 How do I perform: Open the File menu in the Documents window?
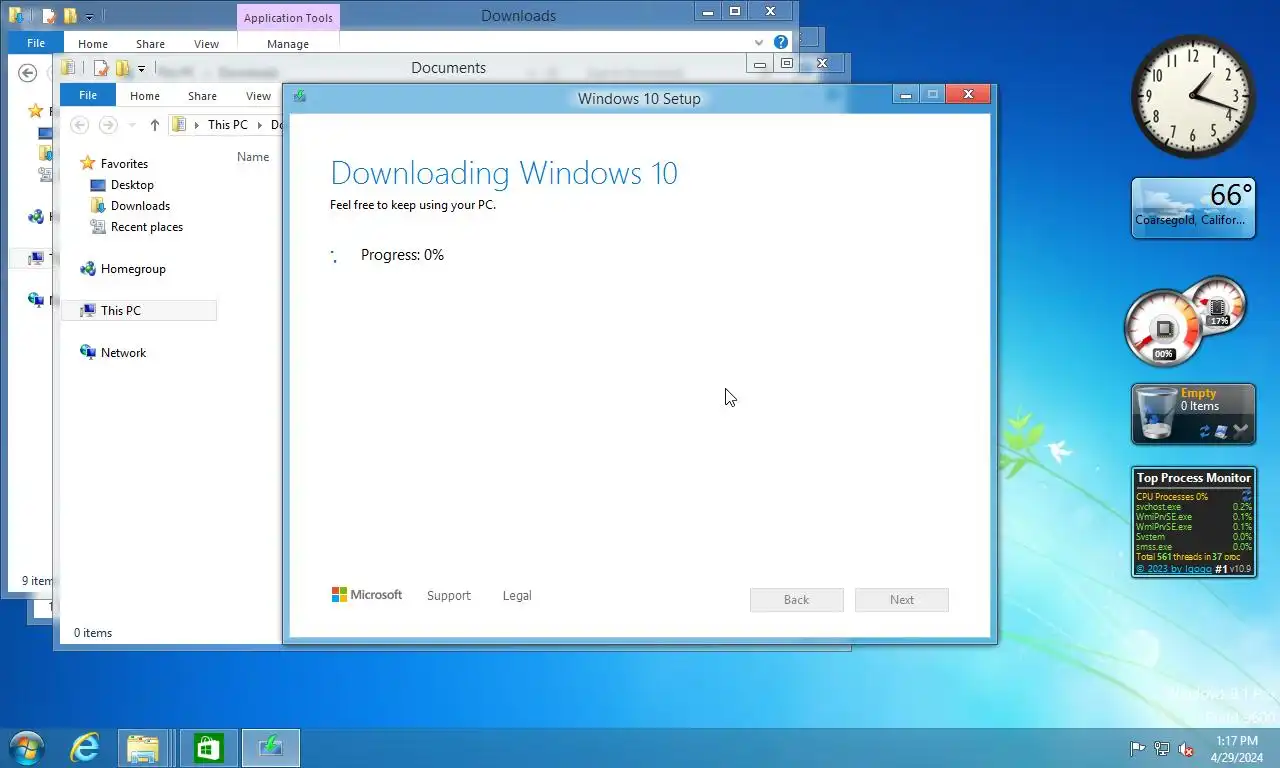click(88, 95)
